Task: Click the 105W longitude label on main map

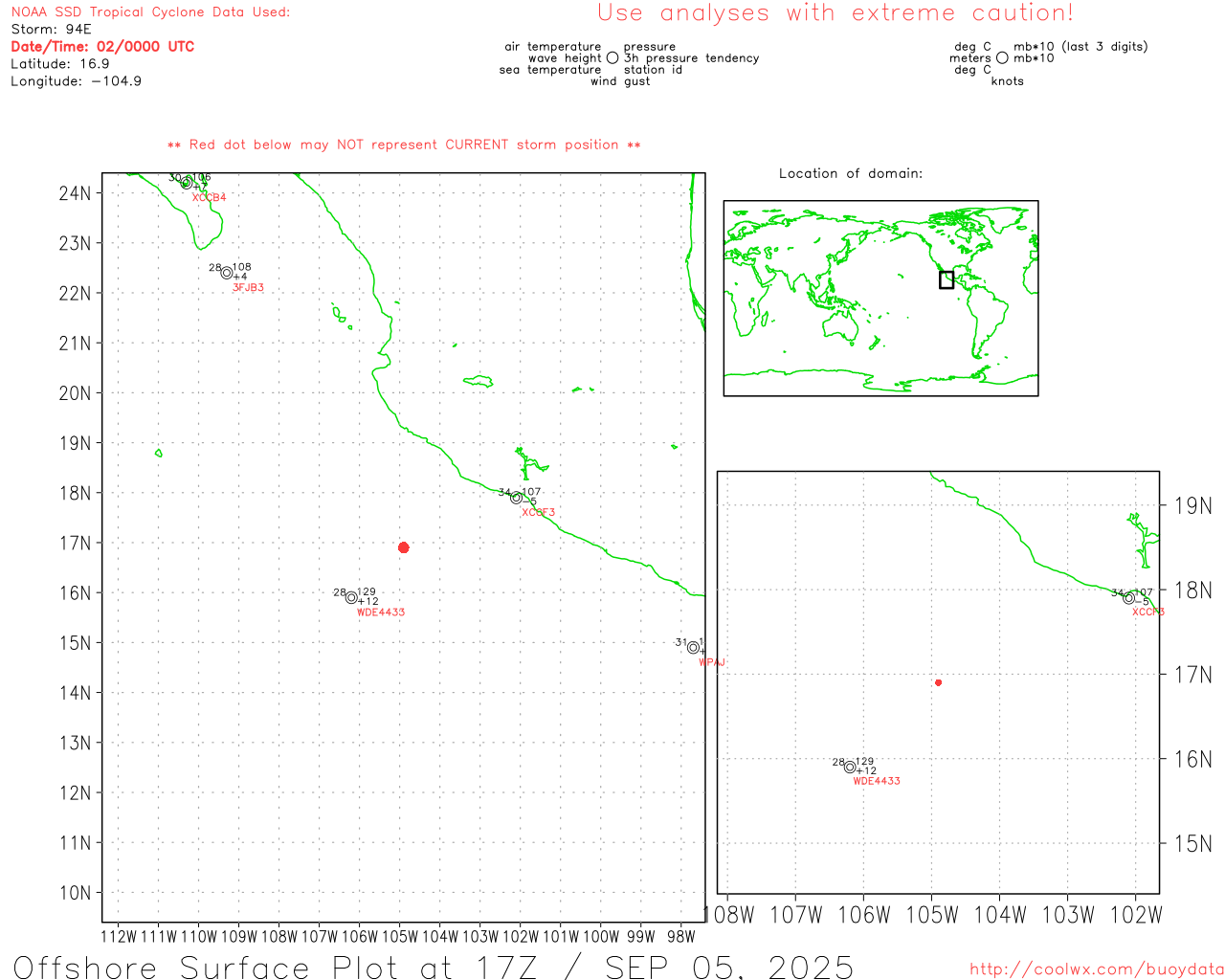Action: click(x=400, y=937)
